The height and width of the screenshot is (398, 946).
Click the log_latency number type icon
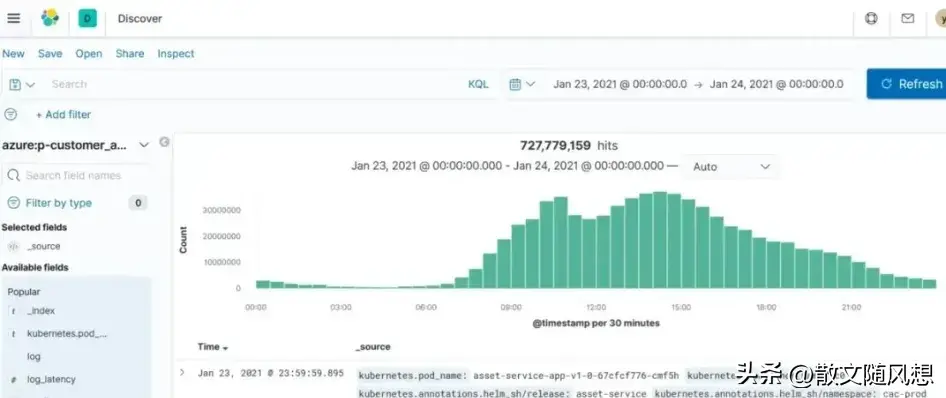(13, 380)
